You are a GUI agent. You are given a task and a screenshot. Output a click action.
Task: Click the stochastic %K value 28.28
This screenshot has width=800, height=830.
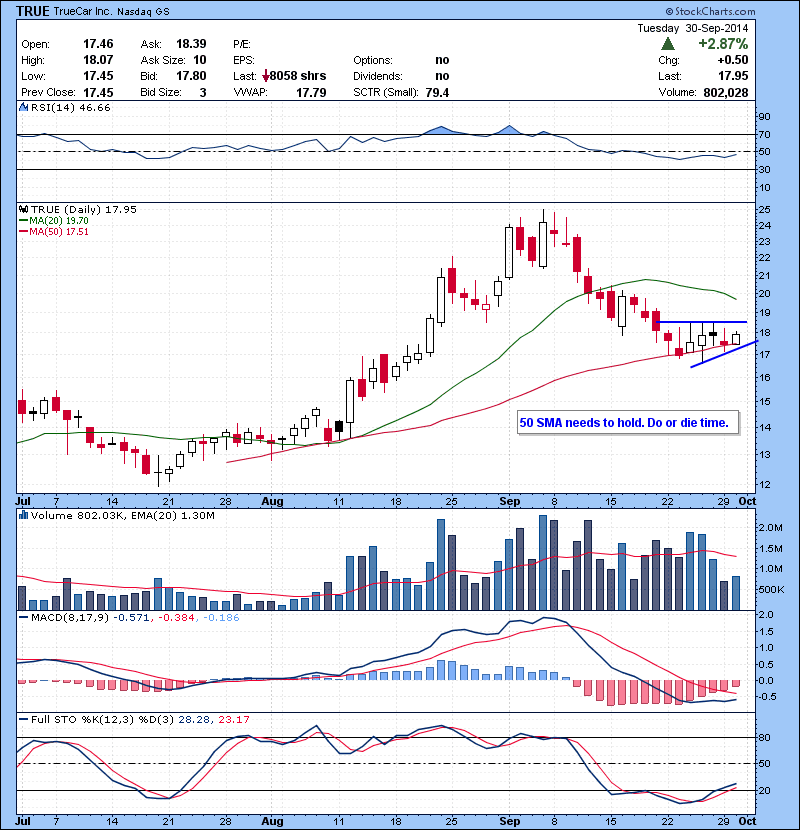[193, 719]
